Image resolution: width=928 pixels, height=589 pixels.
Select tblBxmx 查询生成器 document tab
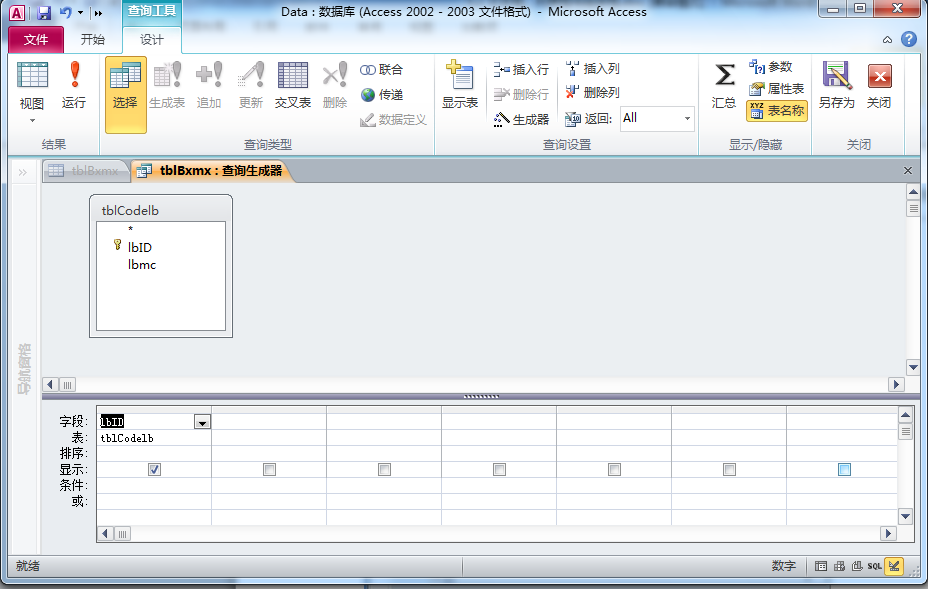tap(211, 171)
